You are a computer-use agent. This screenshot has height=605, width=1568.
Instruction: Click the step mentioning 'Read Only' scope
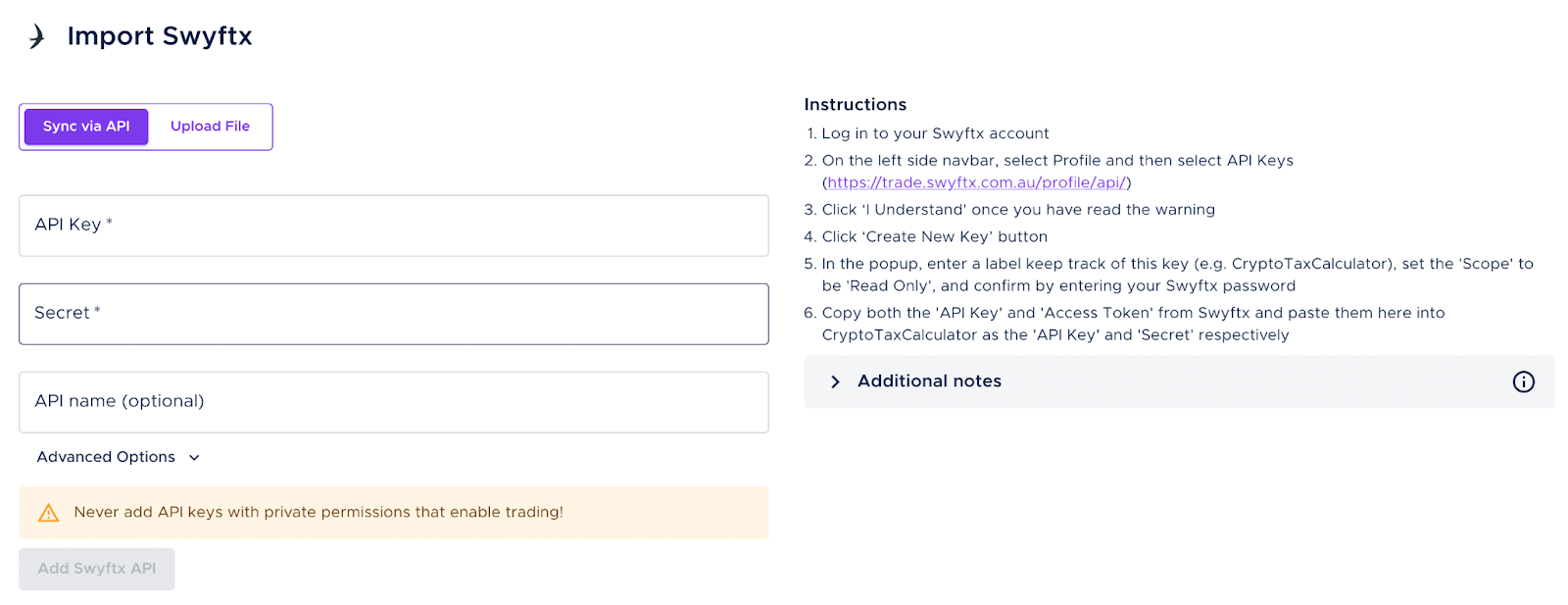1177,275
